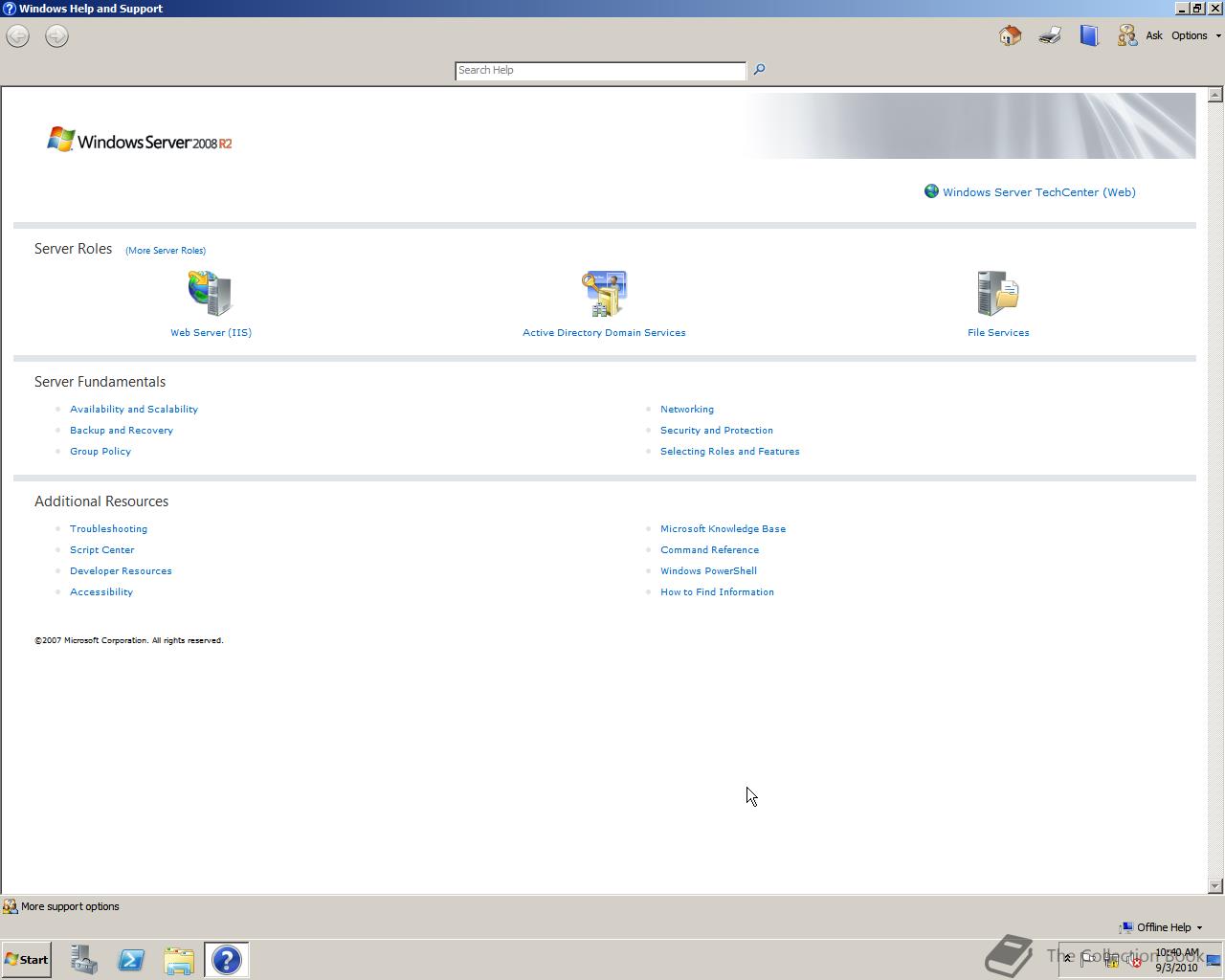The image size is (1225, 980).
Task: Go back using the Back arrow button
Action: coord(17,36)
